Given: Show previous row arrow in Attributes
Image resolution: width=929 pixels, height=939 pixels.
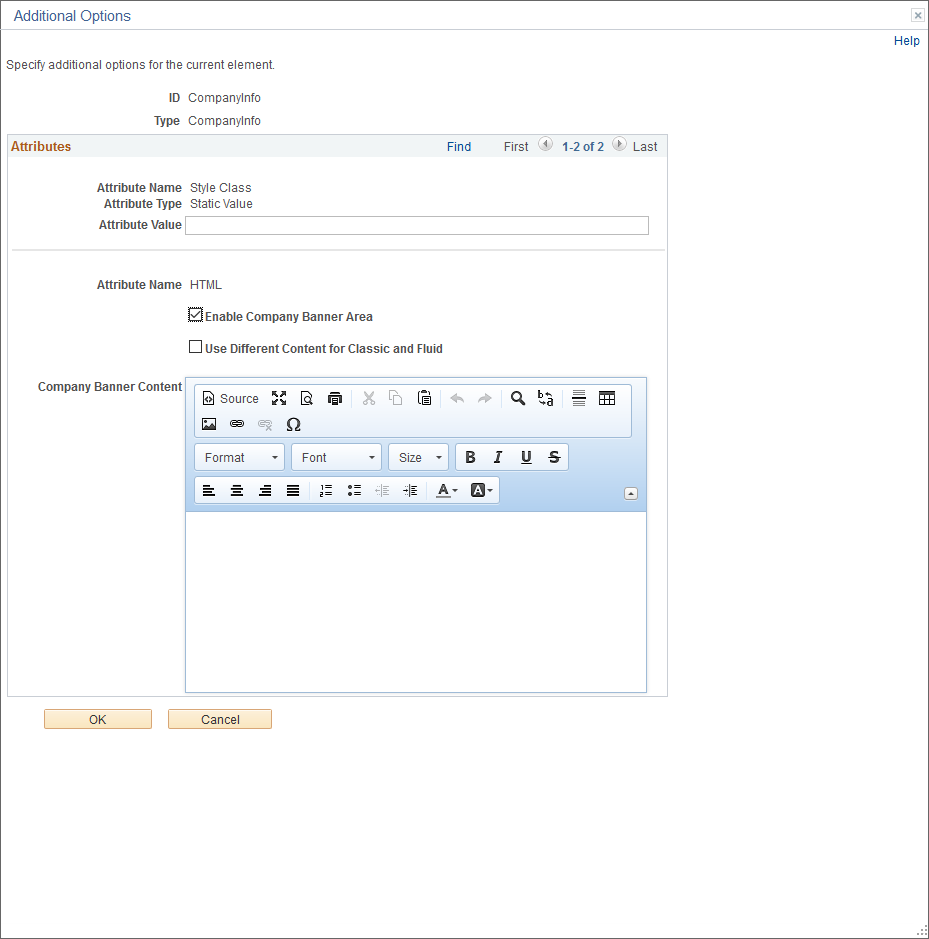Looking at the screenshot, I should pos(545,144).
